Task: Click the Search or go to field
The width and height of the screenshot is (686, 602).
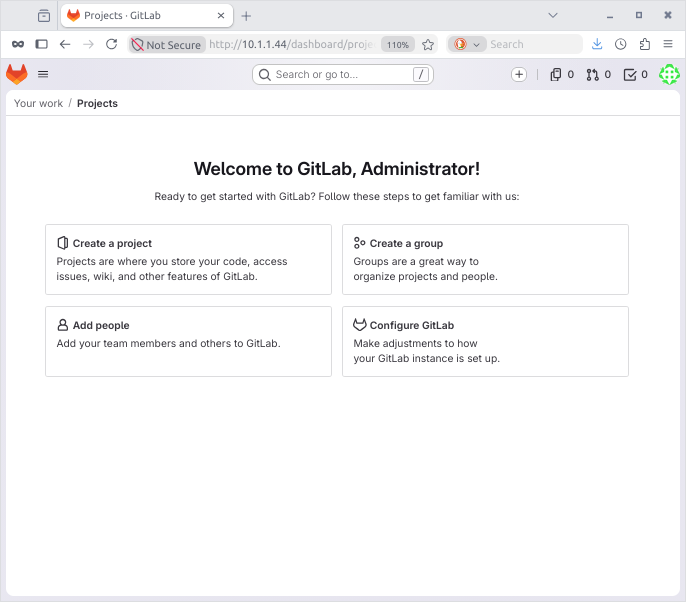Action: [343, 75]
